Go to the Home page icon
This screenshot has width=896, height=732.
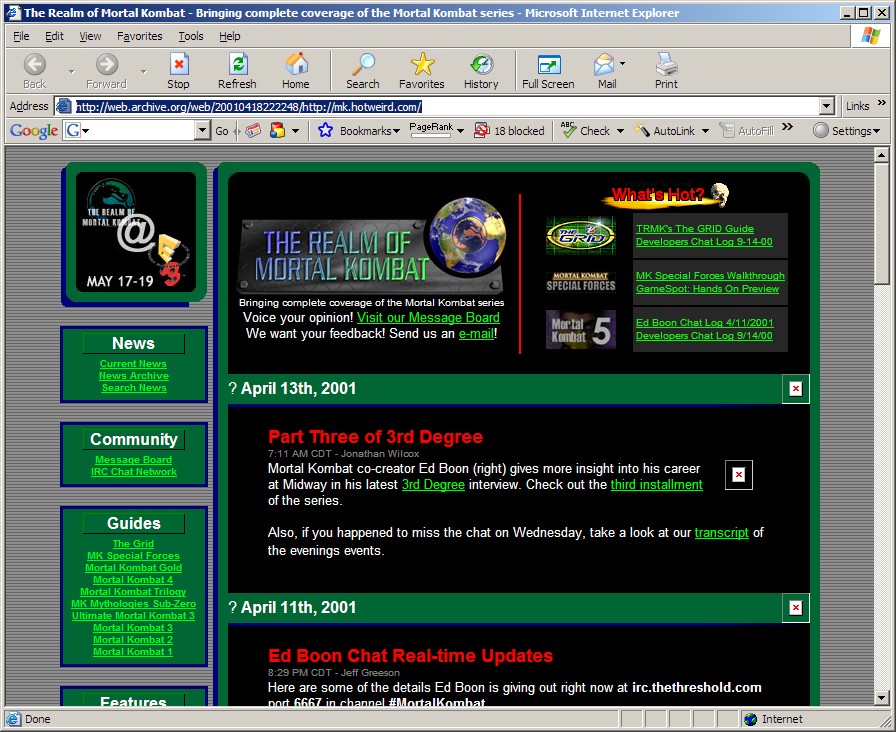tap(296, 65)
